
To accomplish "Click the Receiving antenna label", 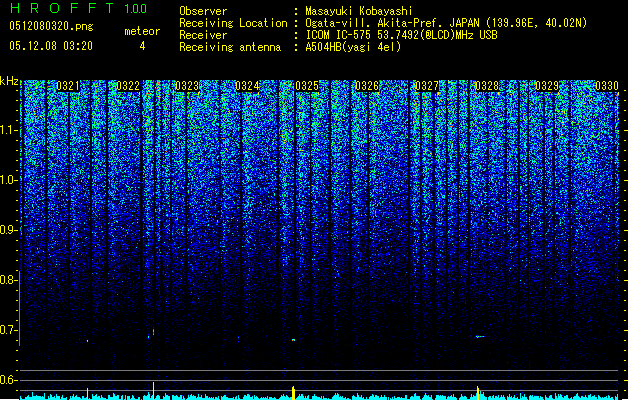I will 230,47.
